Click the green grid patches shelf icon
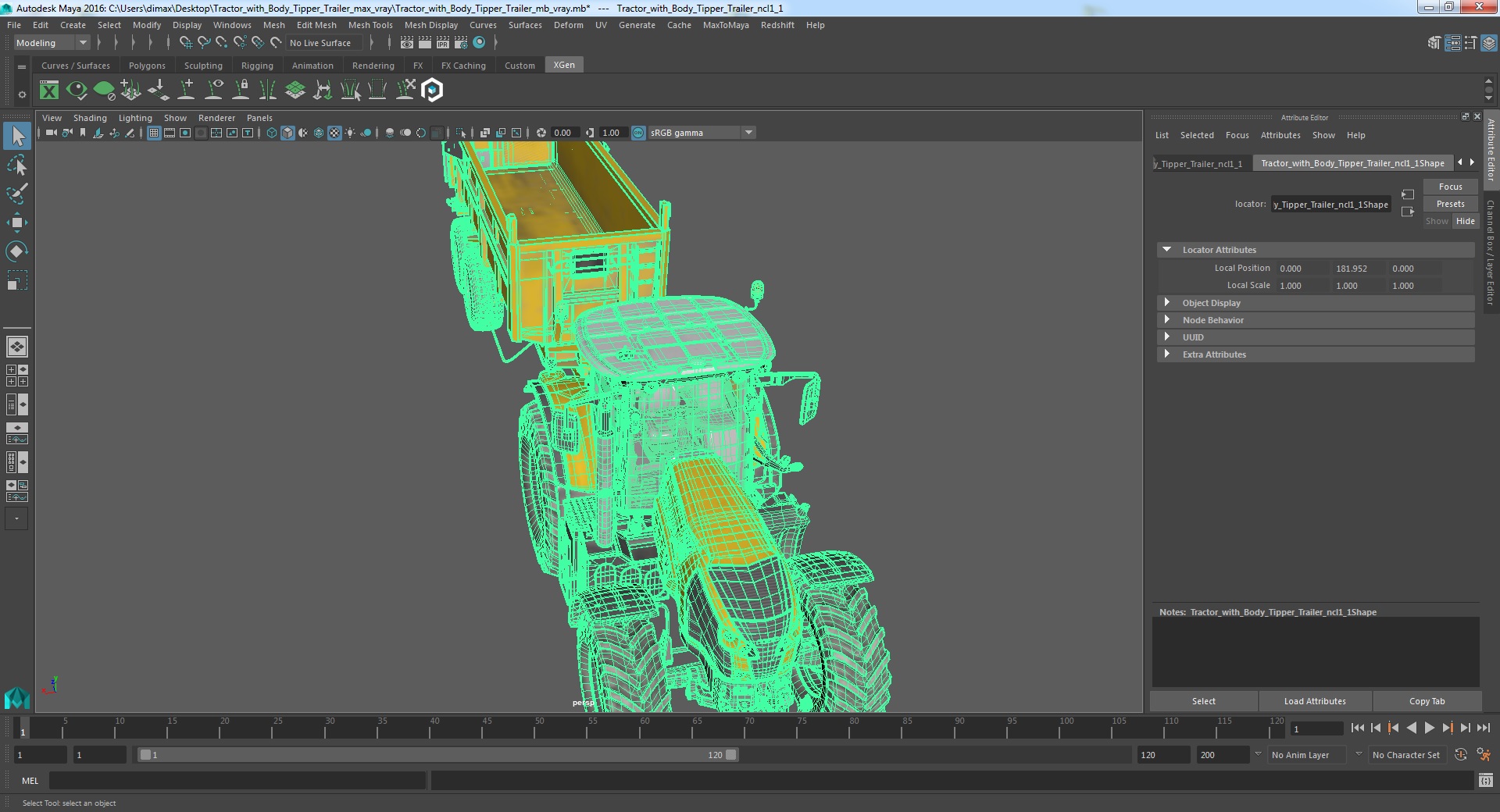 point(295,91)
